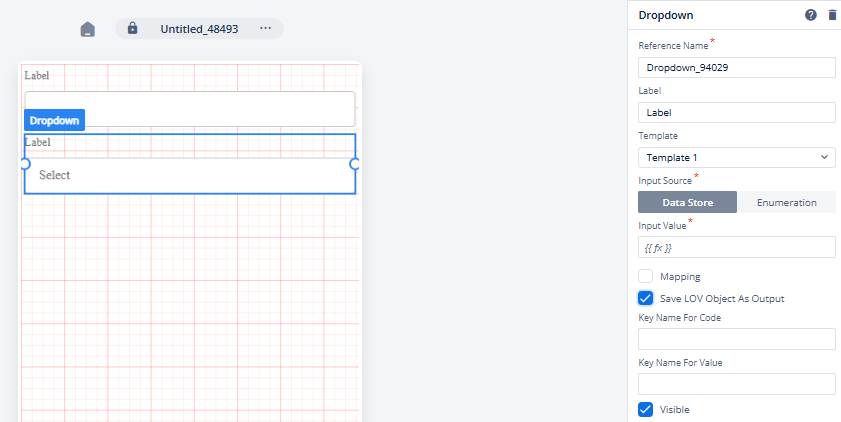Delete the dropdown with trash icon
The image size is (841, 422).
pyautogui.click(x=832, y=15)
